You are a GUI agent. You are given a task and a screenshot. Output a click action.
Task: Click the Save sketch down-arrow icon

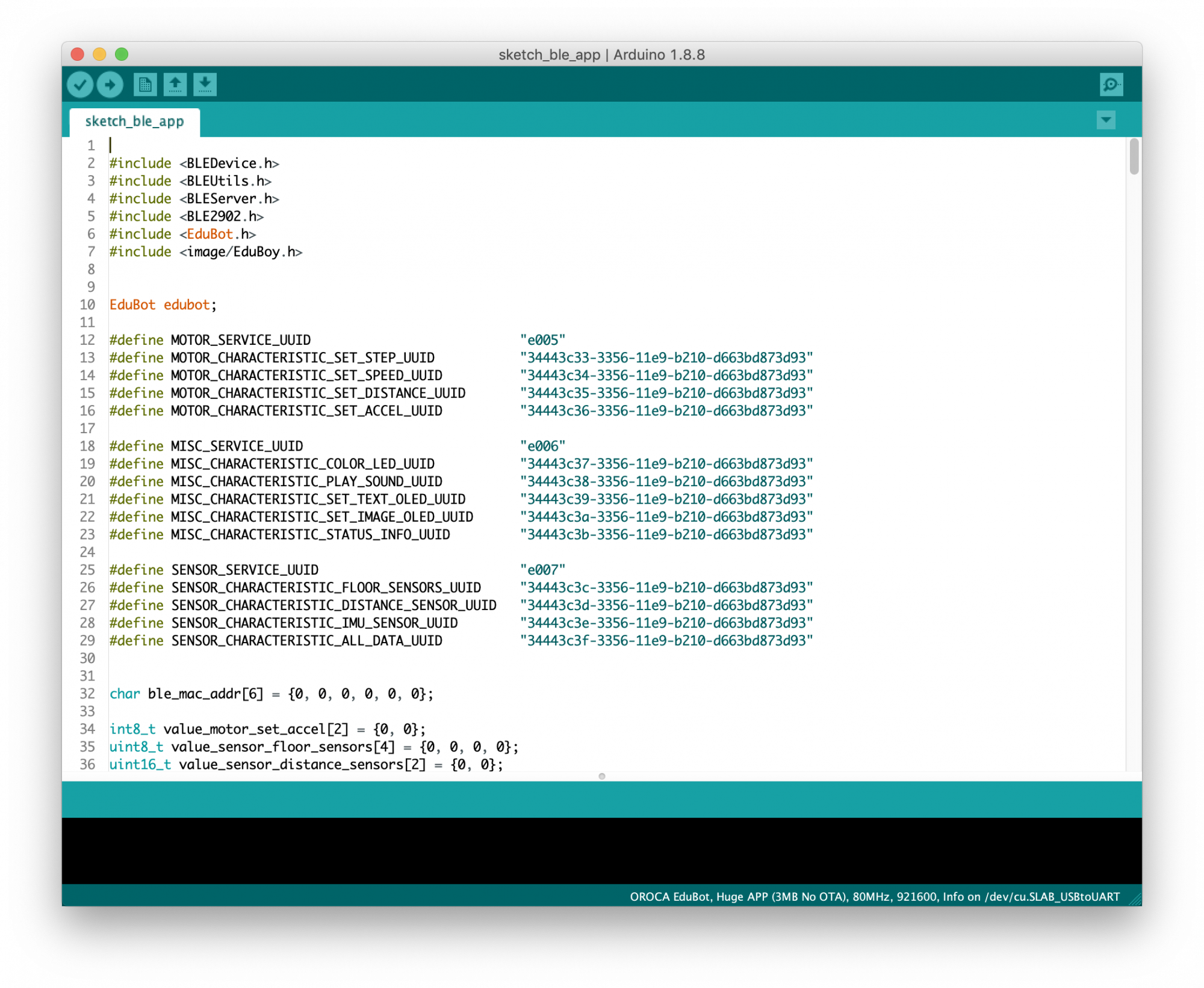point(205,85)
